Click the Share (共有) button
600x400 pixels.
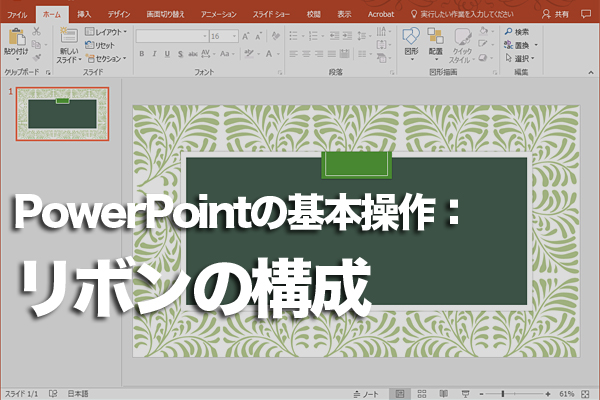[555, 14]
